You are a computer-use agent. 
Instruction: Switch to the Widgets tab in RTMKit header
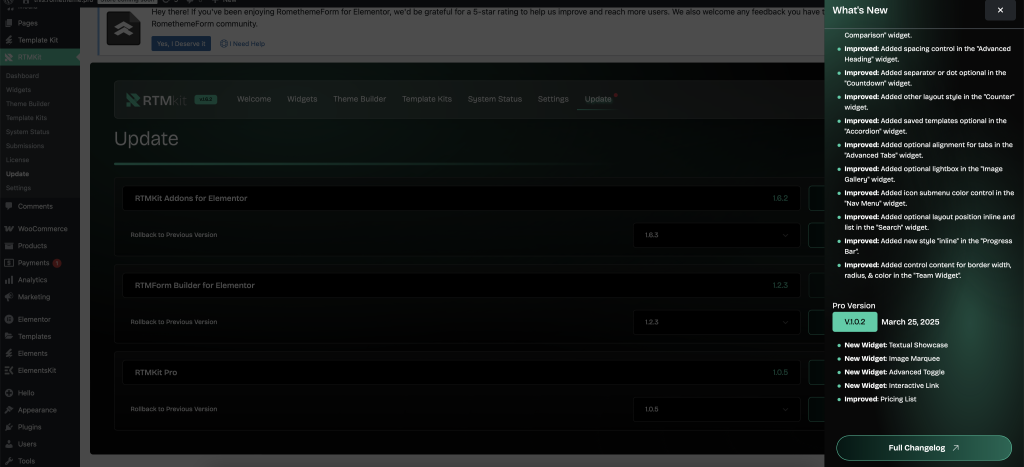coord(302,99)
